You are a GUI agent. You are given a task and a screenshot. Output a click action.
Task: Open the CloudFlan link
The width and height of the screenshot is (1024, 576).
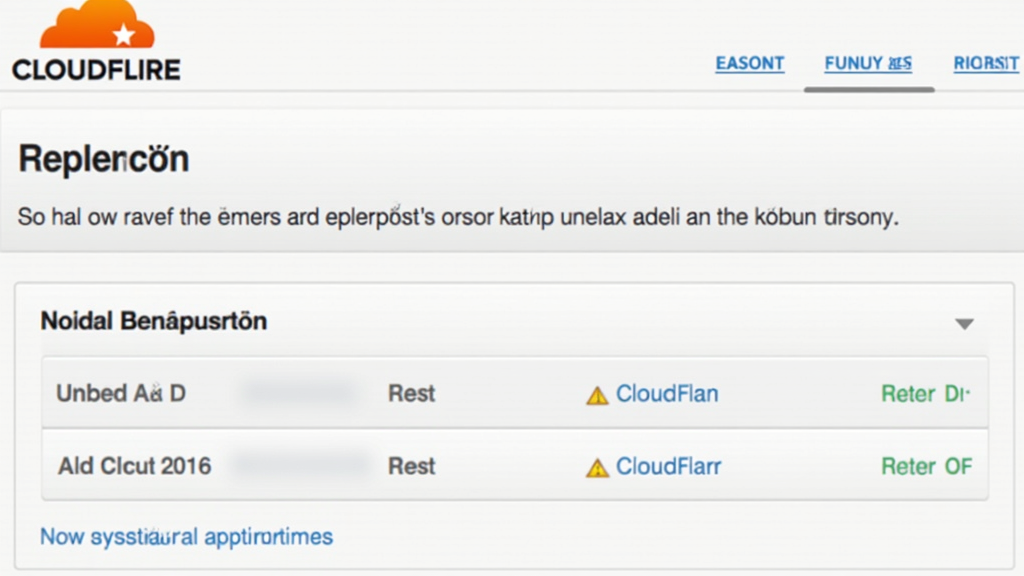[667, 393]
